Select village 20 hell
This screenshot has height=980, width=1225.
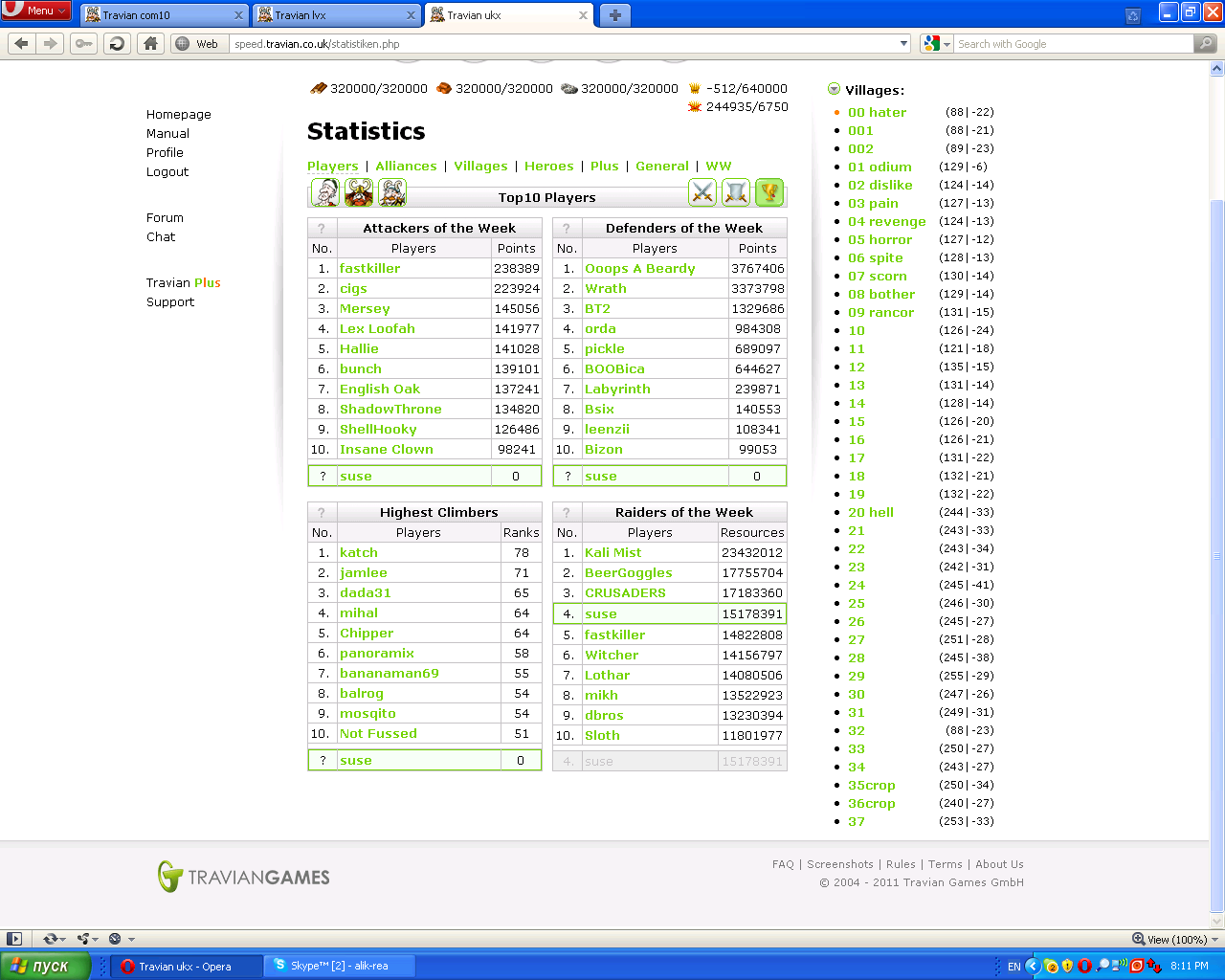point(871,512)
